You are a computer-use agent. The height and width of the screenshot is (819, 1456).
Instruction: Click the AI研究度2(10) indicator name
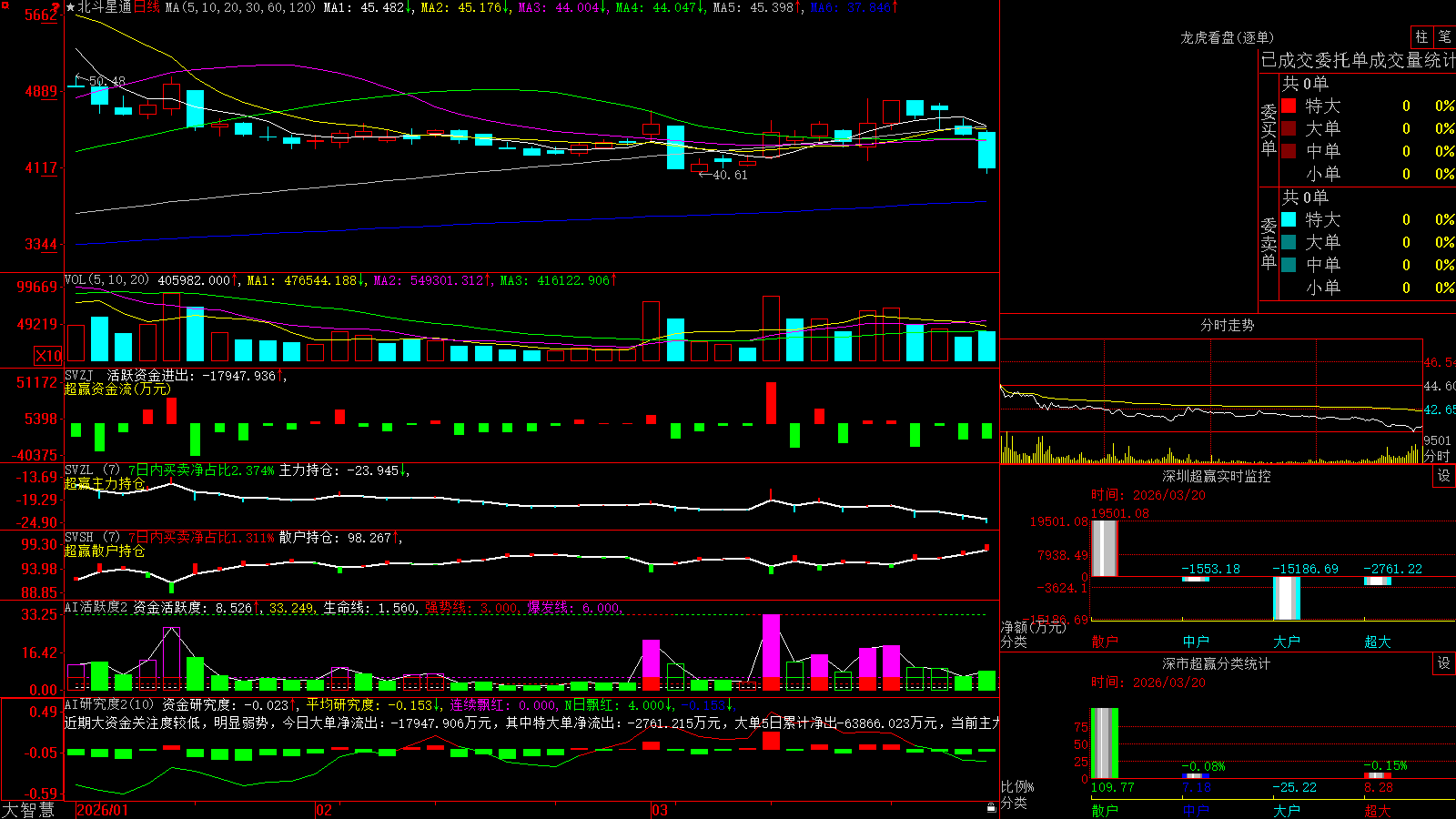pos(109,704)
